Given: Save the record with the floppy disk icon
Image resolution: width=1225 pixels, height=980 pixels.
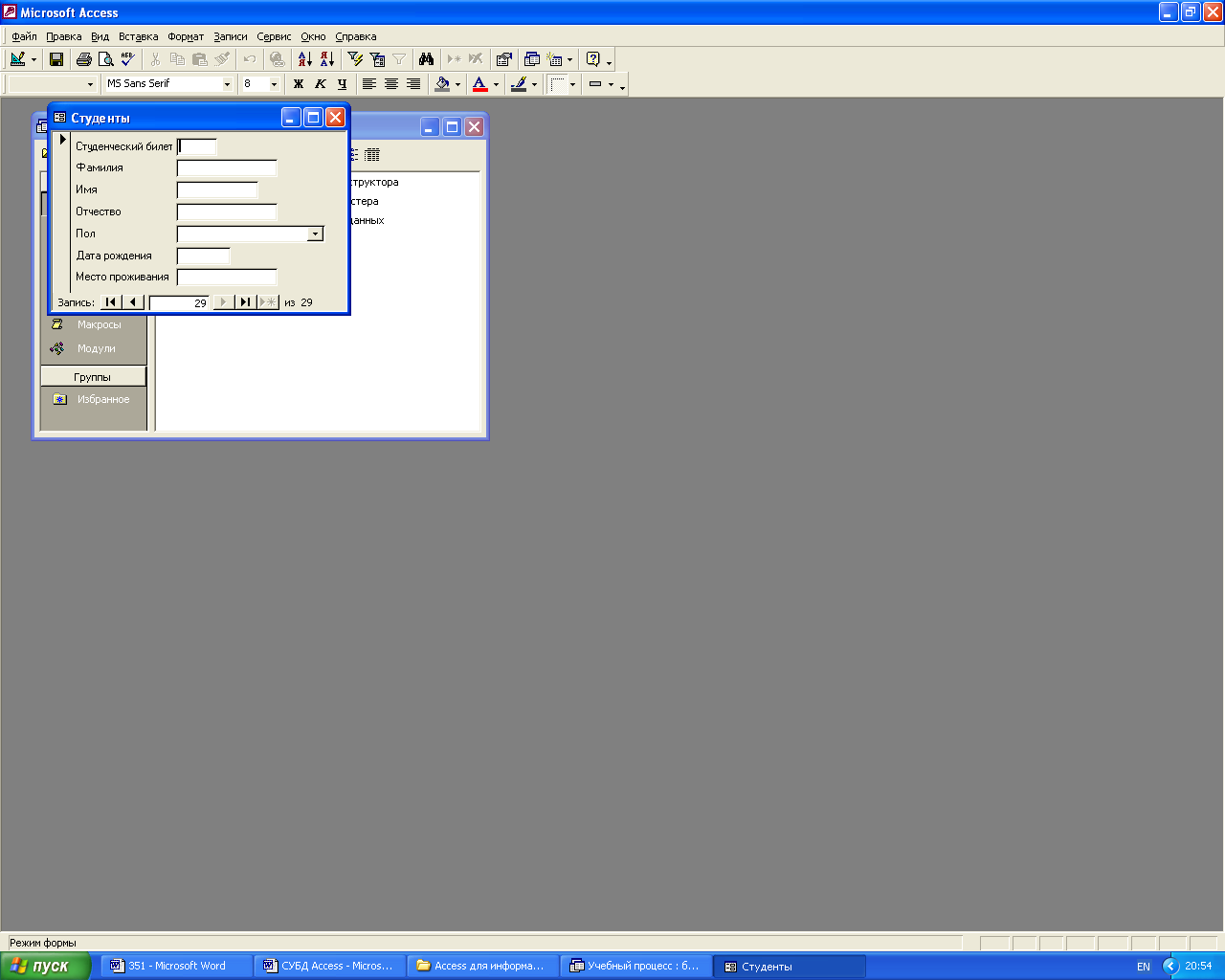Looking at the screenshot, I should [56, 59].
